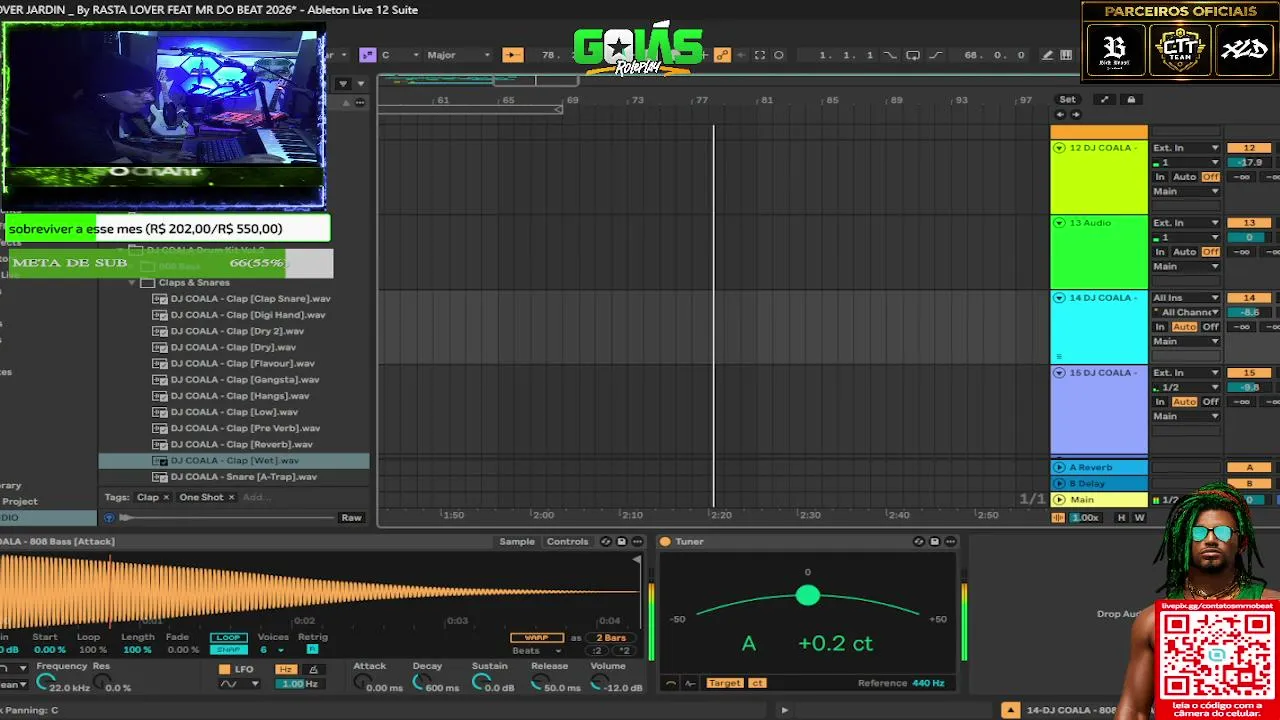
Task: Adjust the Simpler Decay knob
Action: tap(421, 683)
